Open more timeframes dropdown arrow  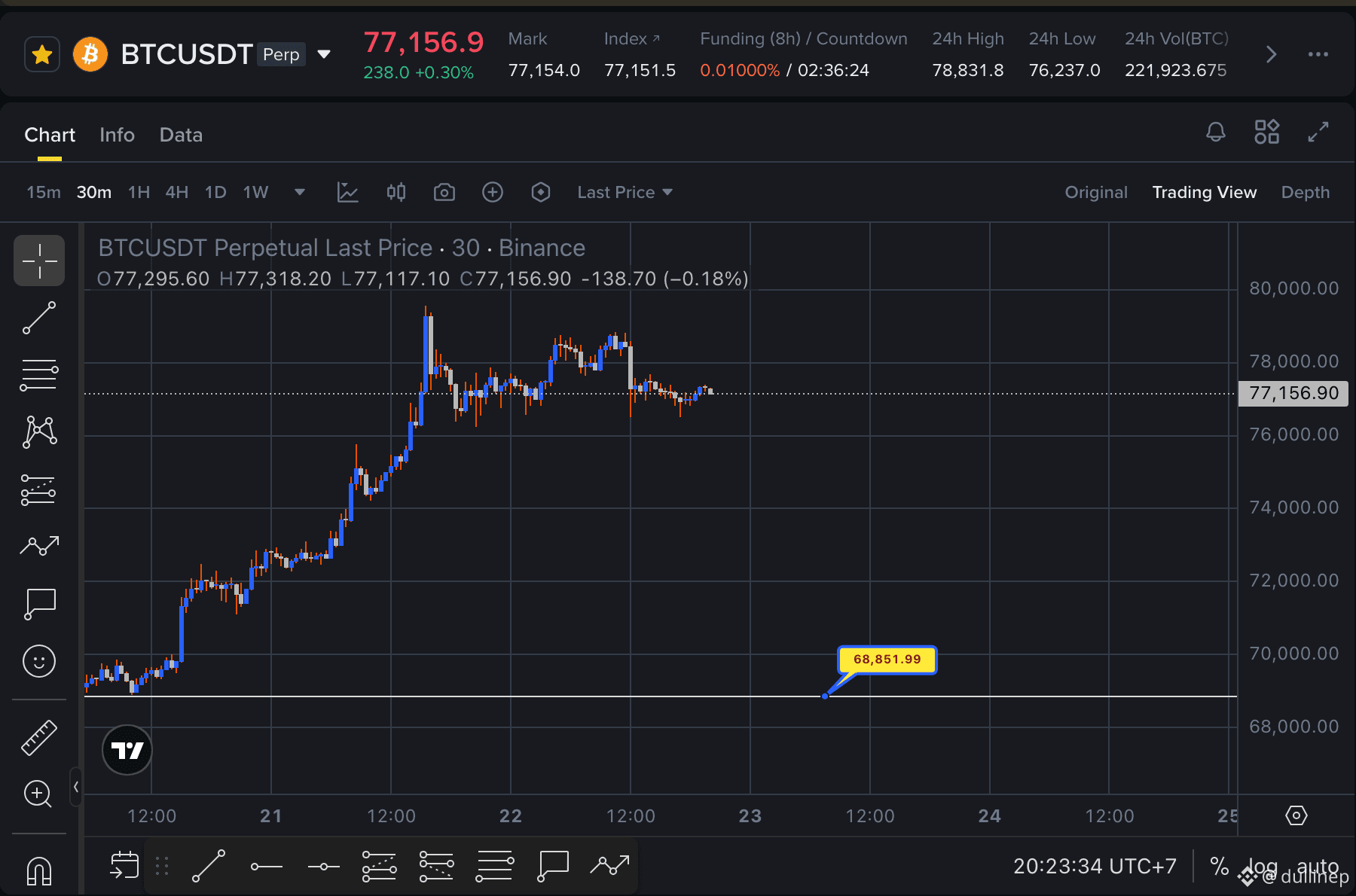(299, 192)
